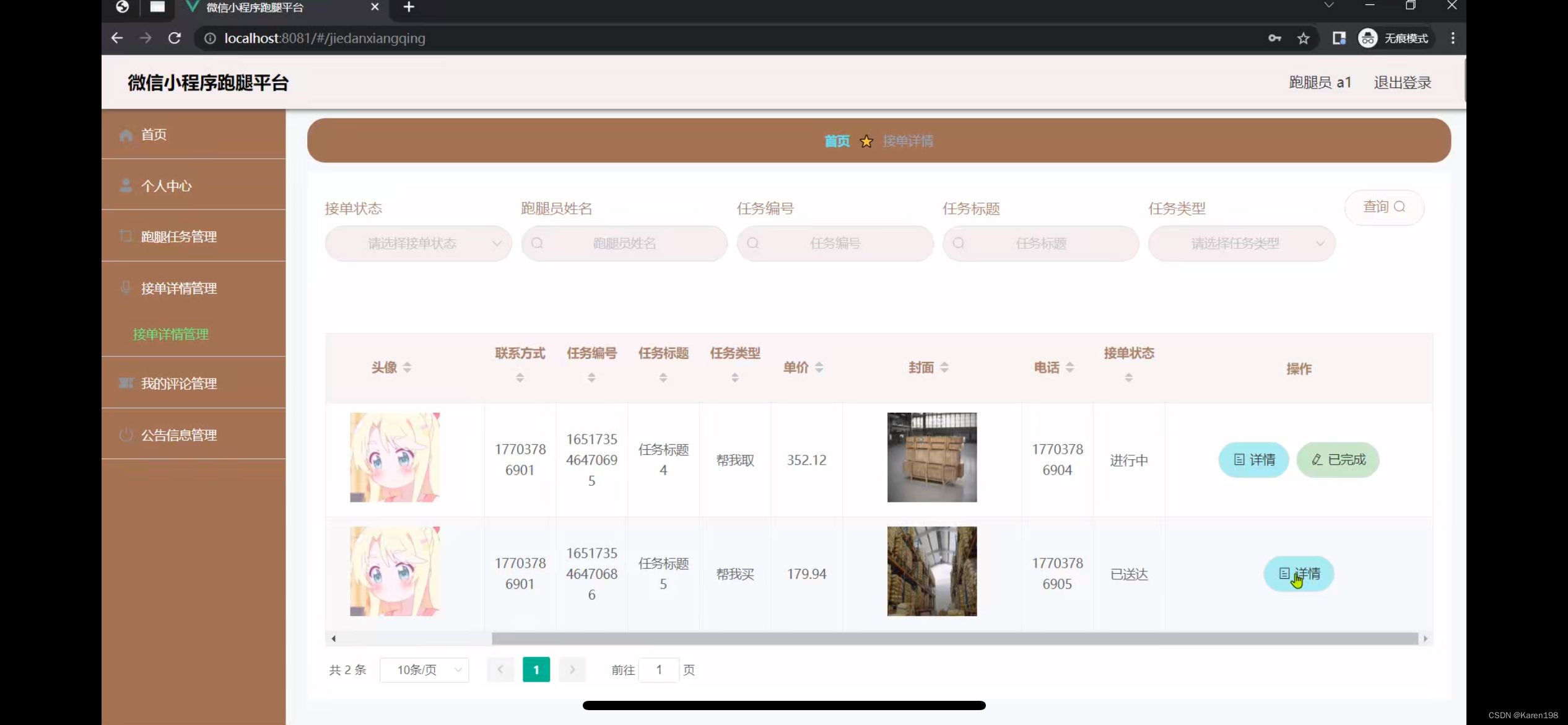
Task: Open the 10条/页 page size dropdown
Action: coord(424,670)
